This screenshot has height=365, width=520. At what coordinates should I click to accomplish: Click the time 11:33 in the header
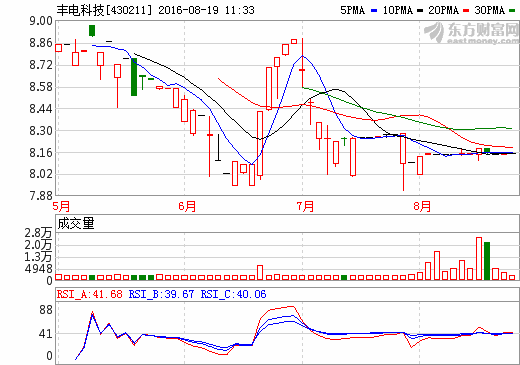239,10
